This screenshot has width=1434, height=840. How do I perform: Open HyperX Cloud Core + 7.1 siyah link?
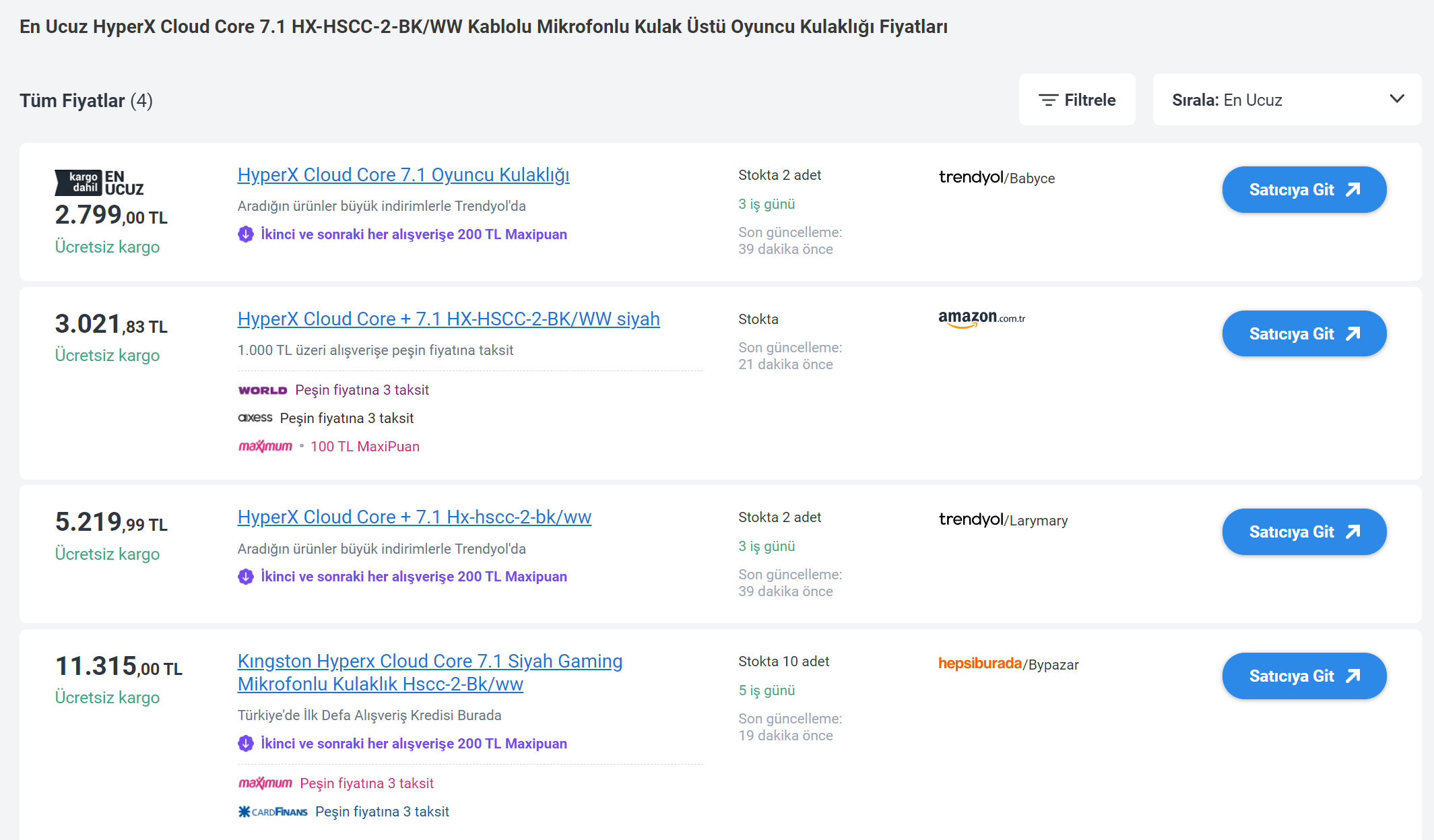pyautogui.click(x=448, y=319)
